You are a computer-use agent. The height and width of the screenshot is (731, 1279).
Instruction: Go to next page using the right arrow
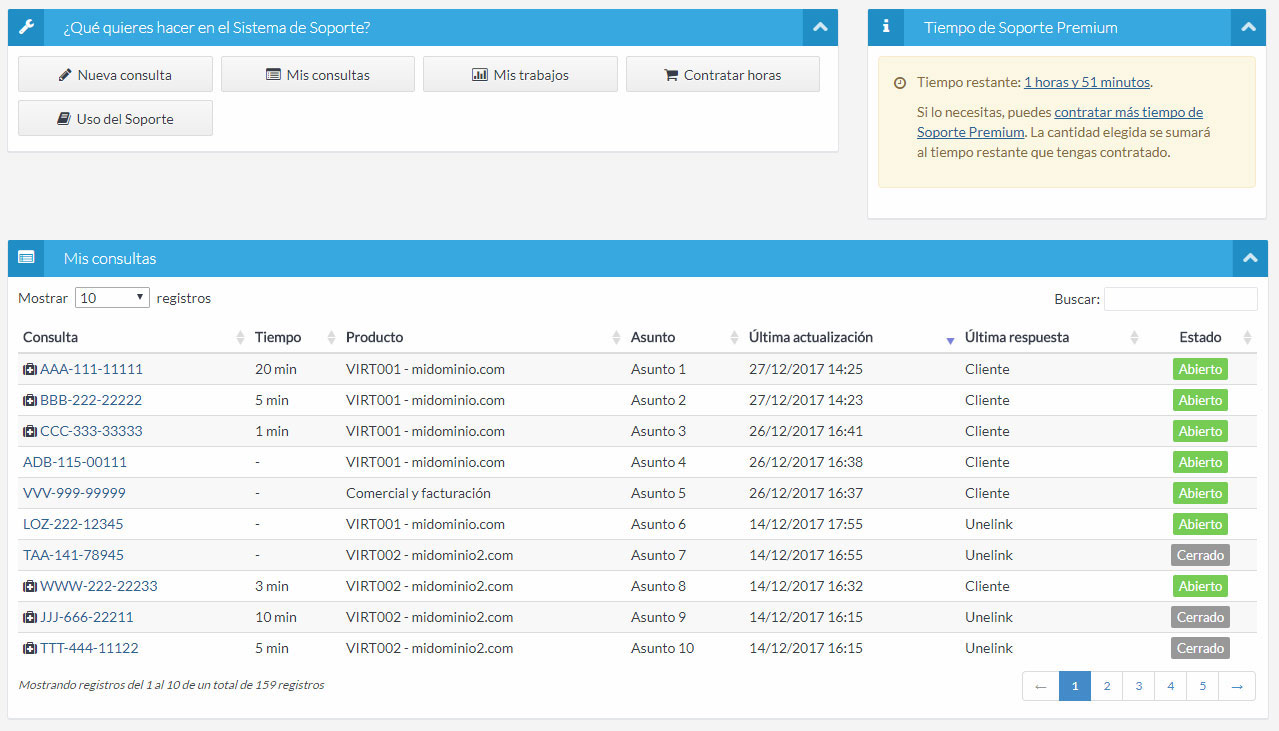coord(1237,686)
